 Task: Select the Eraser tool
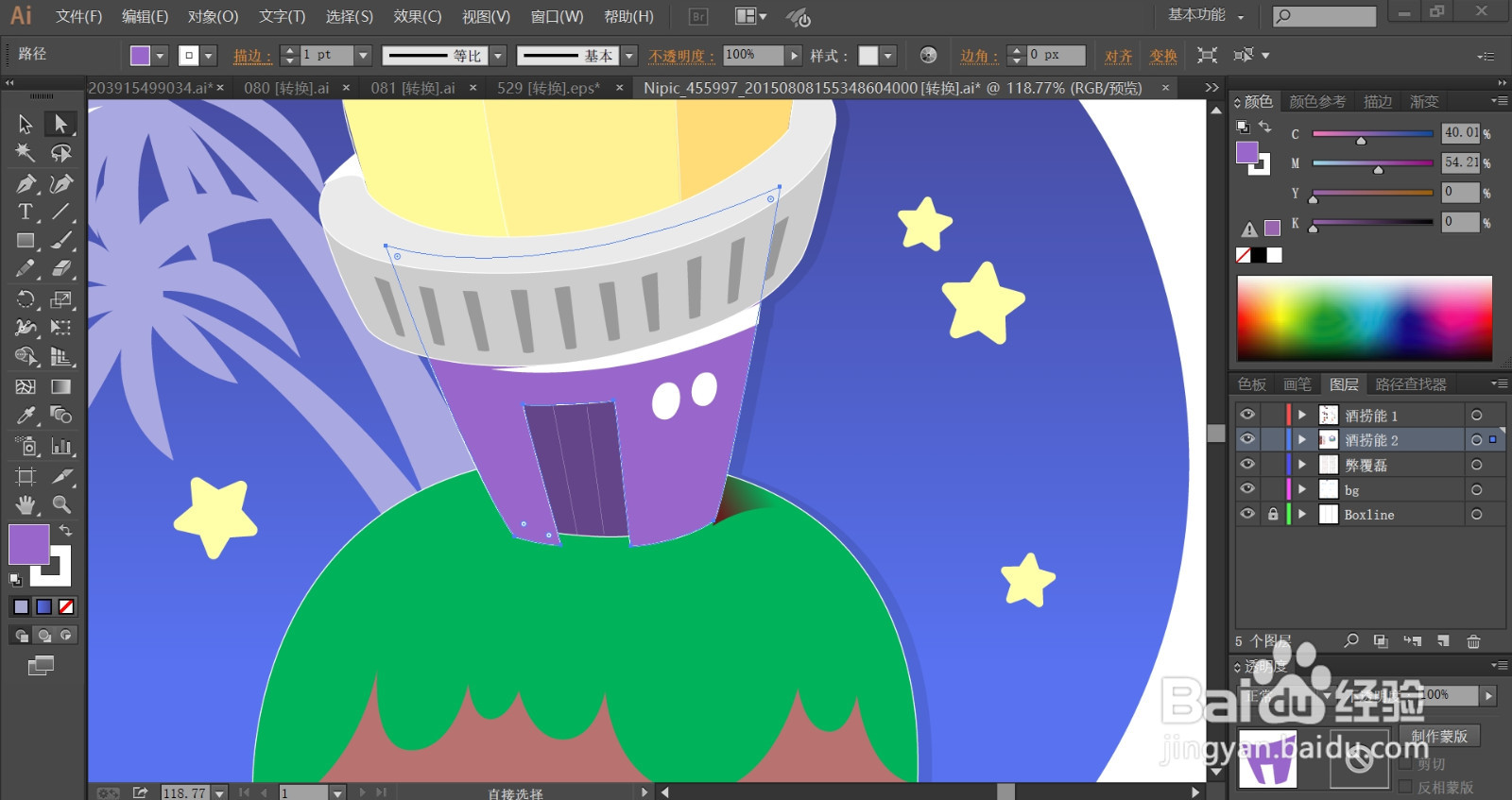[x=61, y=269]
